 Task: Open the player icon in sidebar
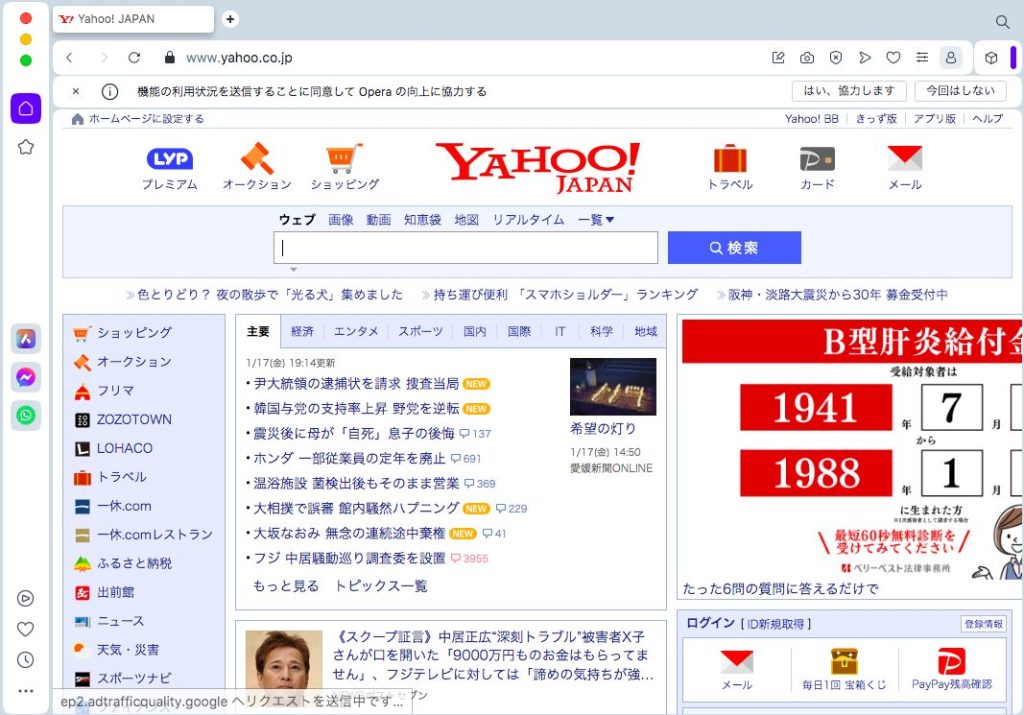(25, 598)
